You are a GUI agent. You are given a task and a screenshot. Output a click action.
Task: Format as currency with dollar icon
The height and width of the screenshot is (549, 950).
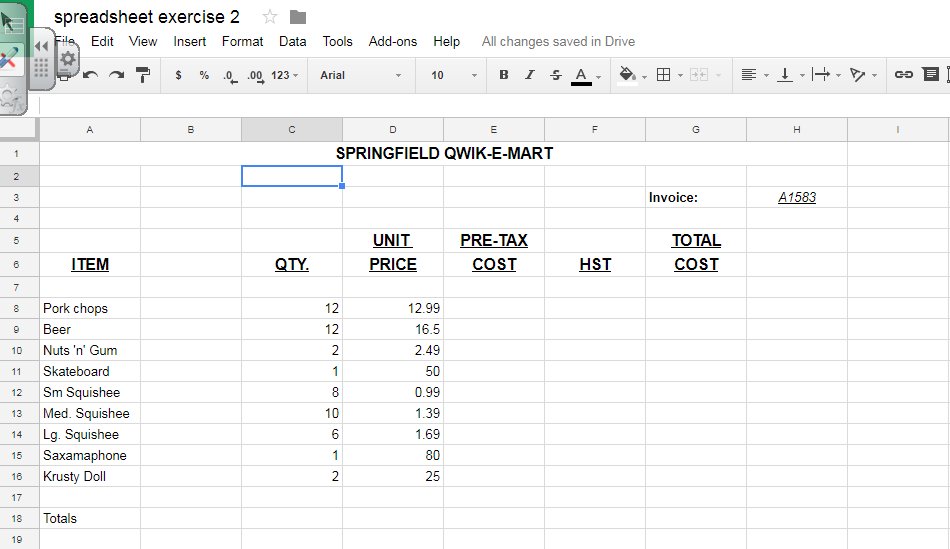click(x=178, y=75)
